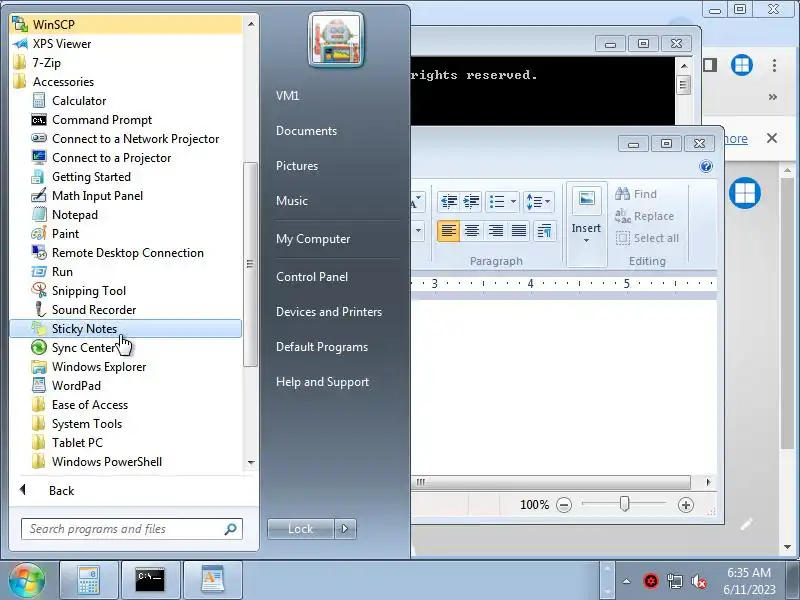Launch Math Input Panel
The width and height of the screenshot is (800, 600).
point(126,196)
